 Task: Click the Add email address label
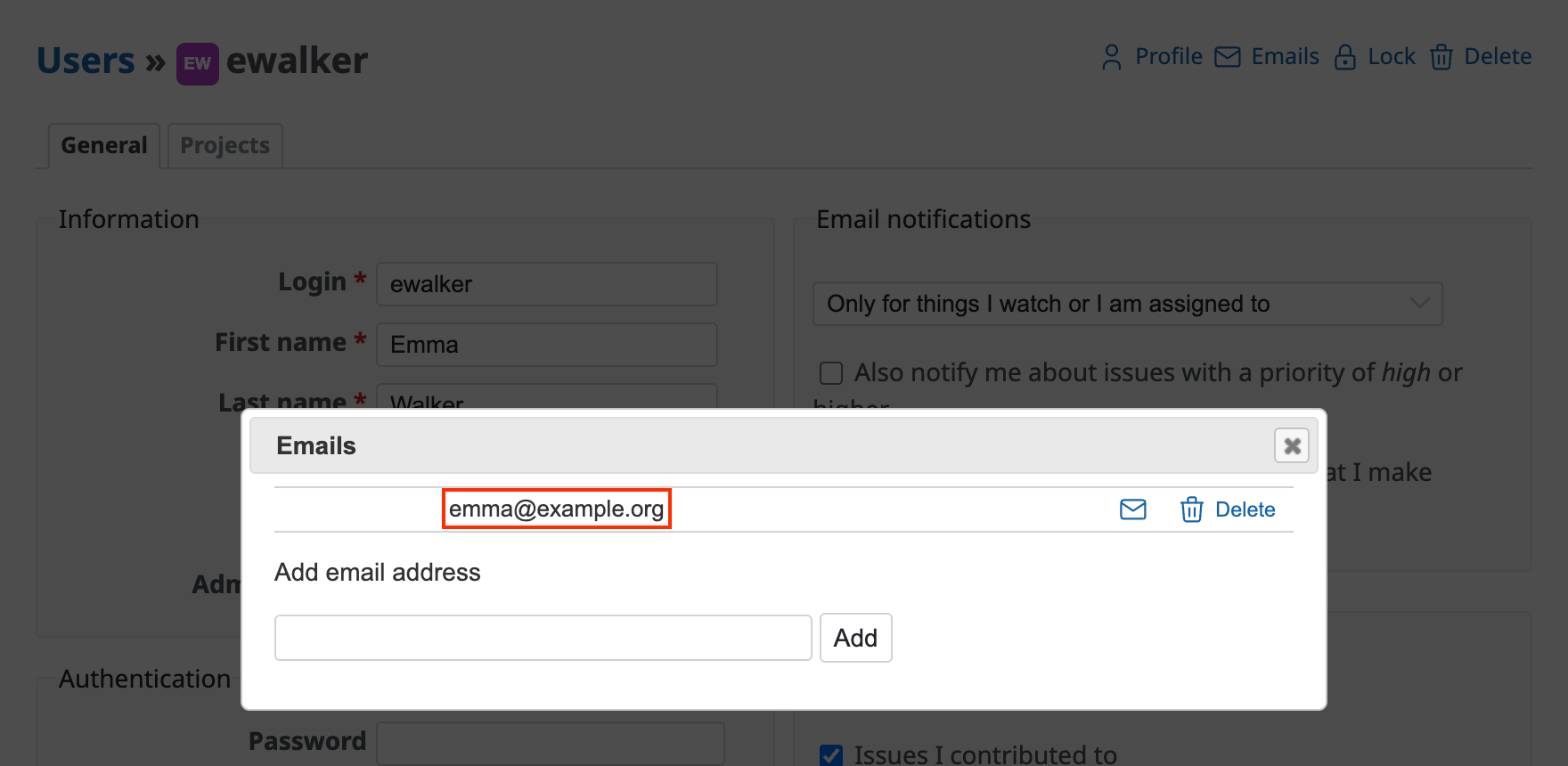click(378, 572)
